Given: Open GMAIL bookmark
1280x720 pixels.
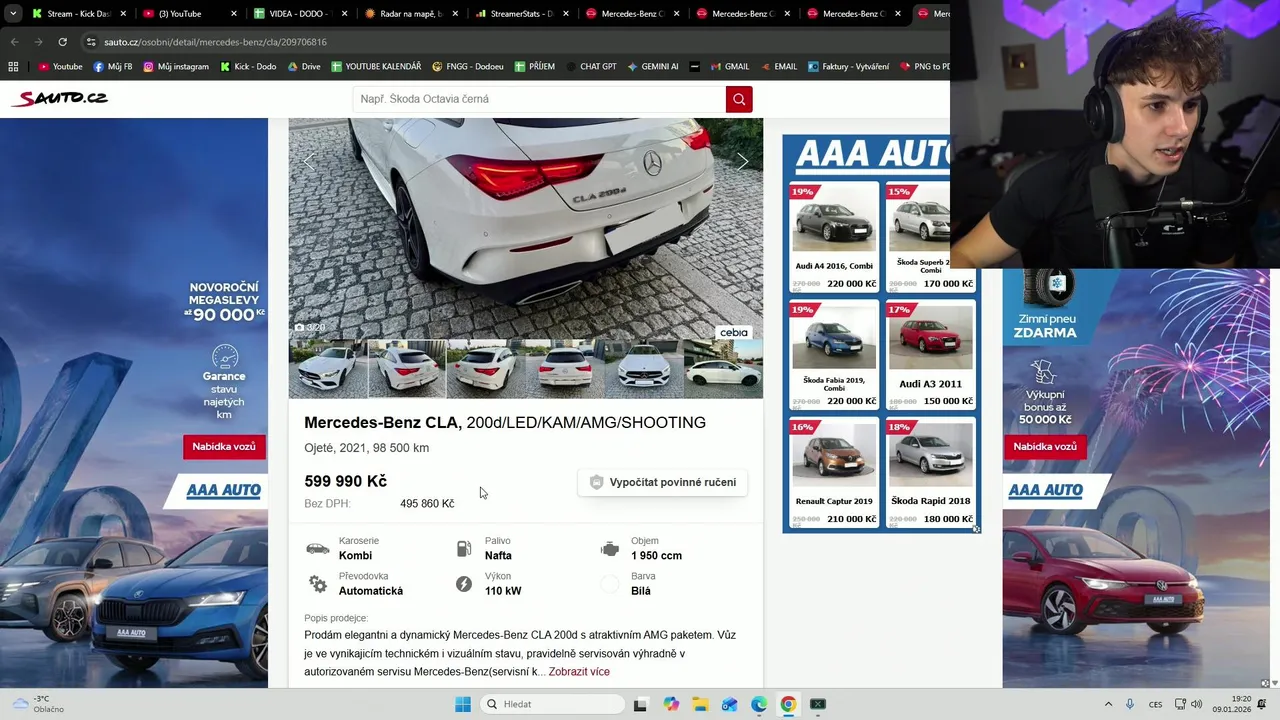Looking at the screenshot, I should (729, 67).
